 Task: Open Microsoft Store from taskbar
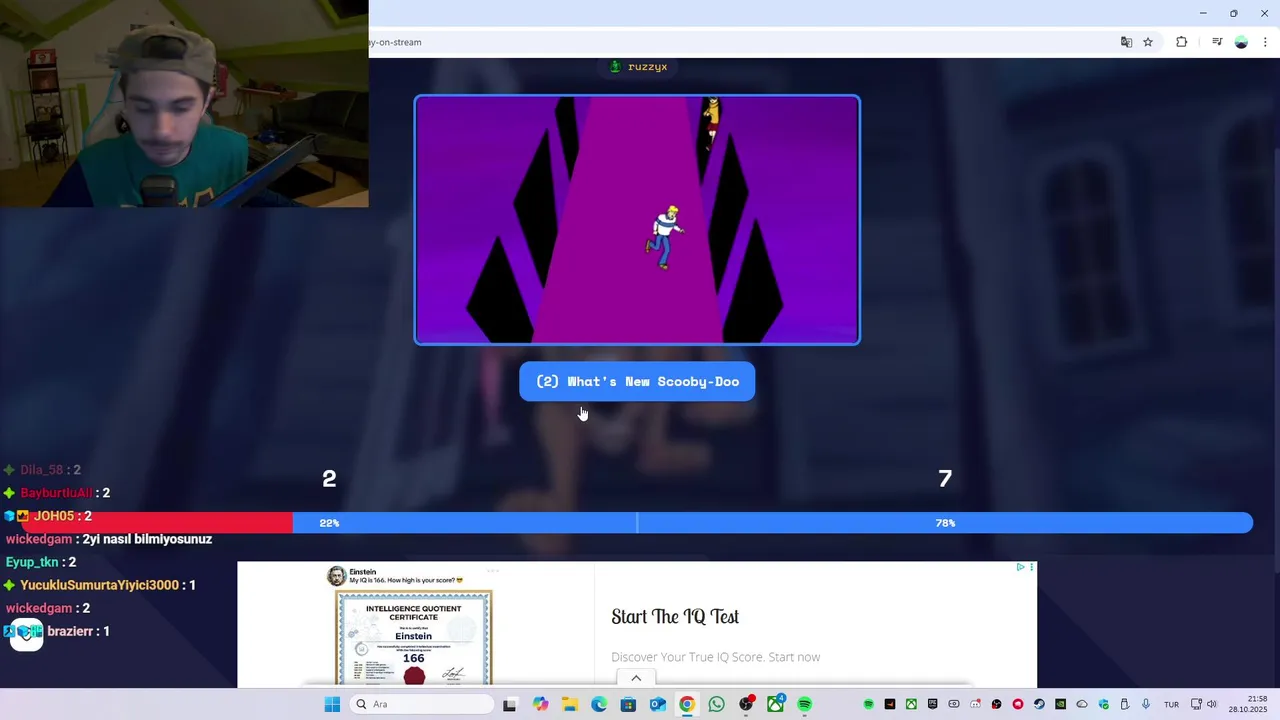click(x=628, y=704)
